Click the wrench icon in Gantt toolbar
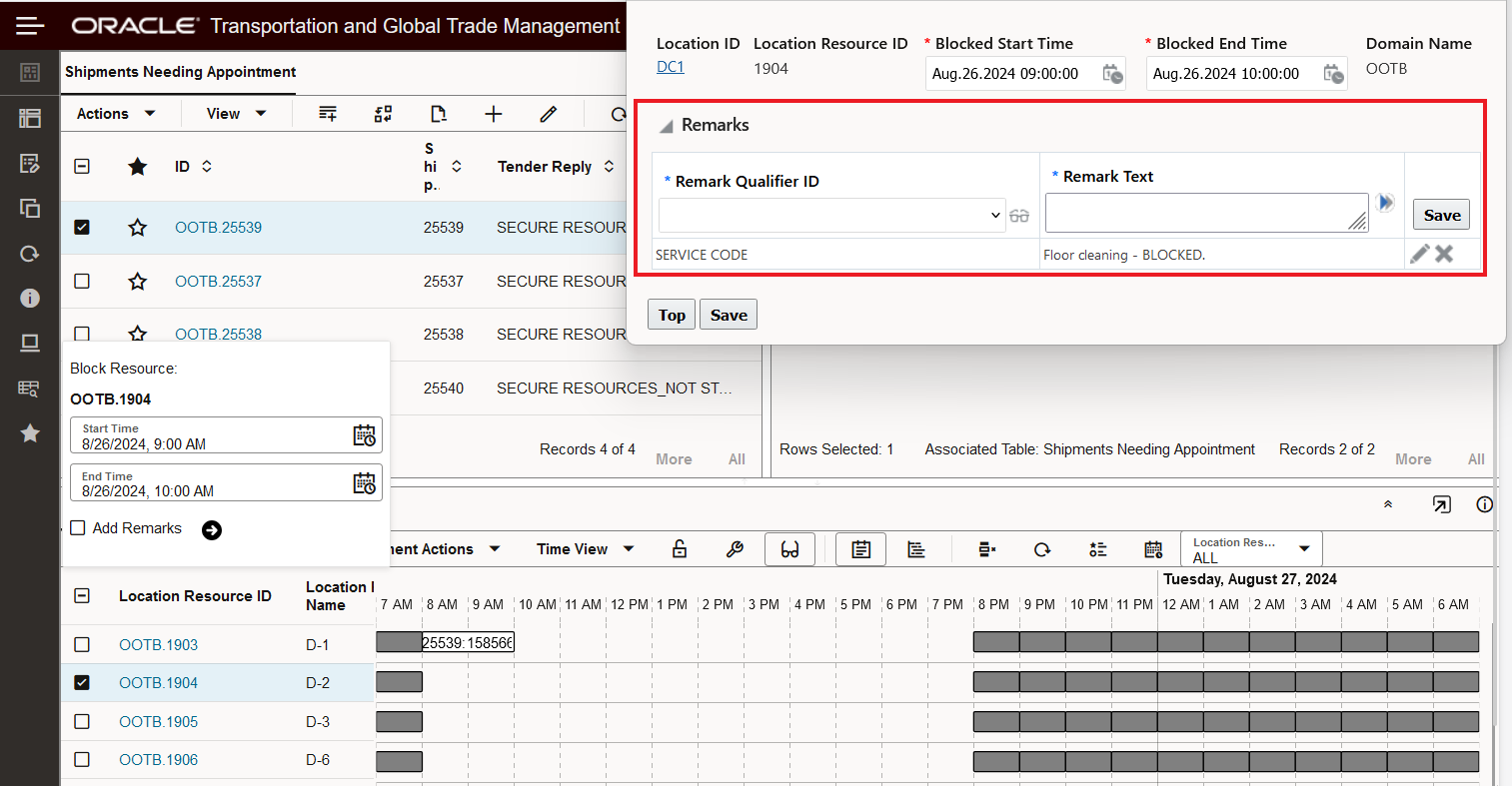The height and width of the screenshot is (786, 1512). 735,548
